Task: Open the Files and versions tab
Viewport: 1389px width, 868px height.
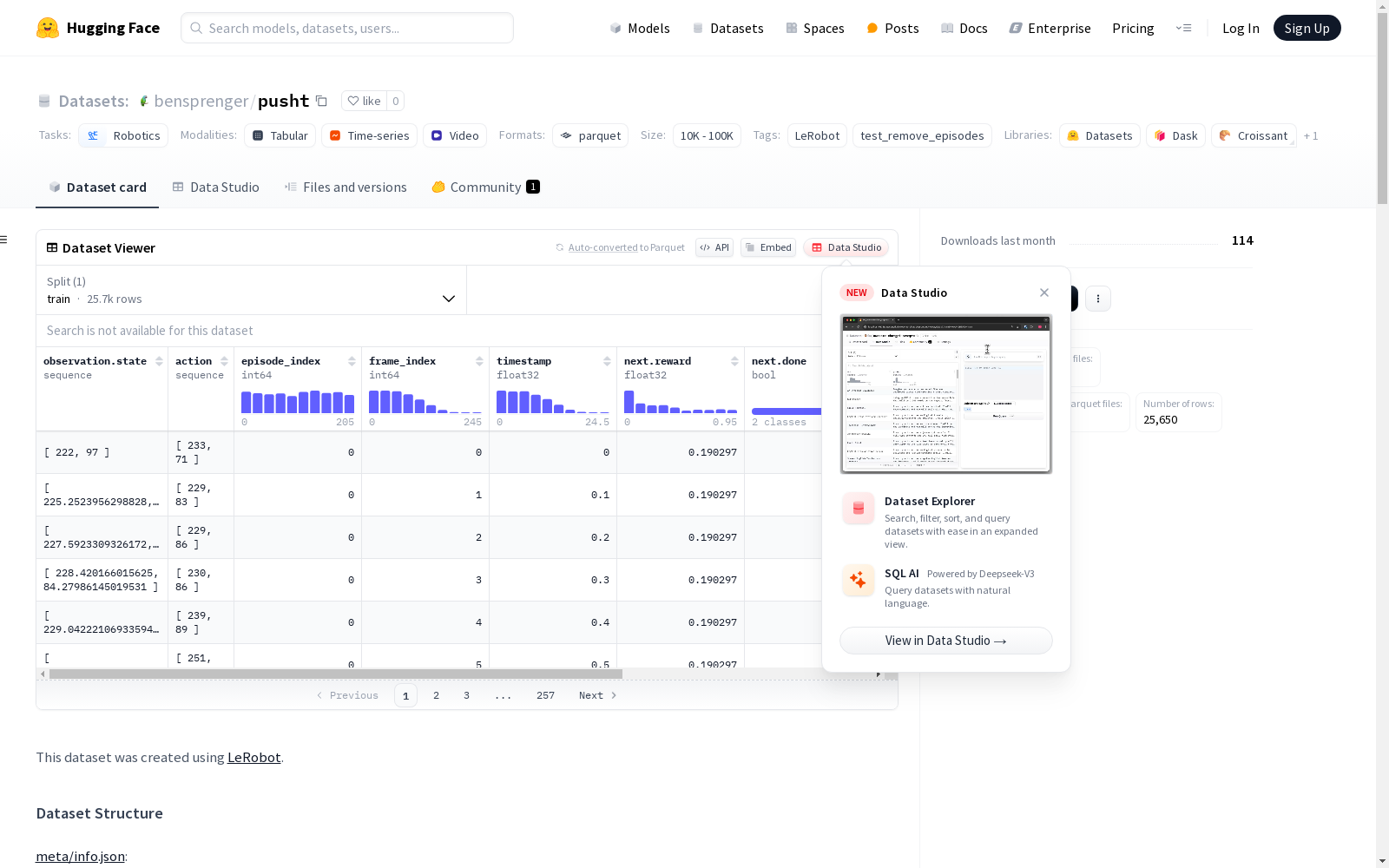Action: [346, 187]
